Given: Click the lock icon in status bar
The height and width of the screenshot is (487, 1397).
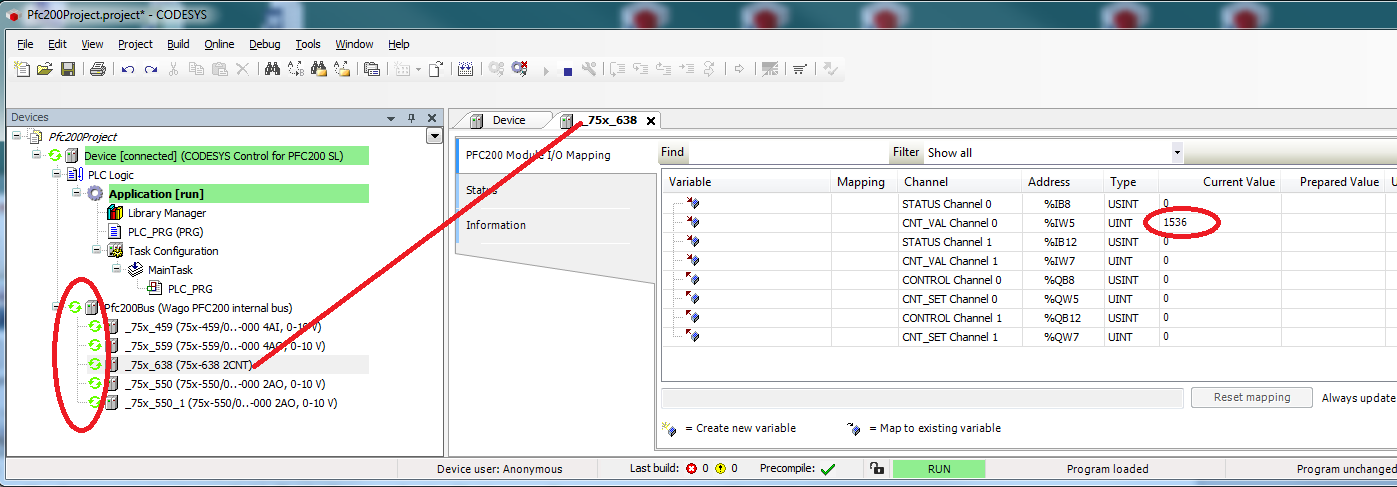Looking at the screenshot, I should [876, 468].
